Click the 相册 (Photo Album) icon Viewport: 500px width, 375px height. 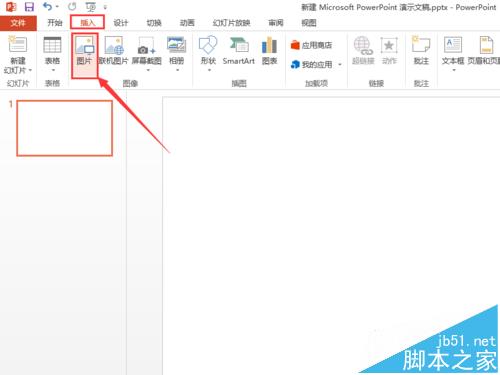coord(177,45)
